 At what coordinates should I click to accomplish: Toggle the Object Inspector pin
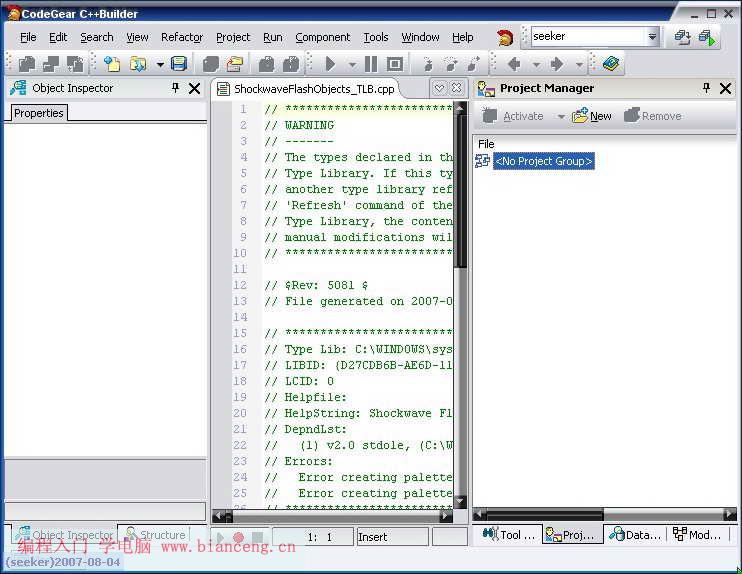coord(175,88)
